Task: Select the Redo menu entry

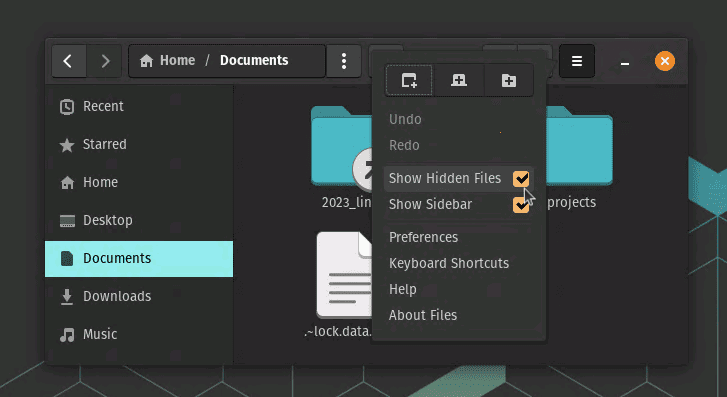Action: (459, 145)
